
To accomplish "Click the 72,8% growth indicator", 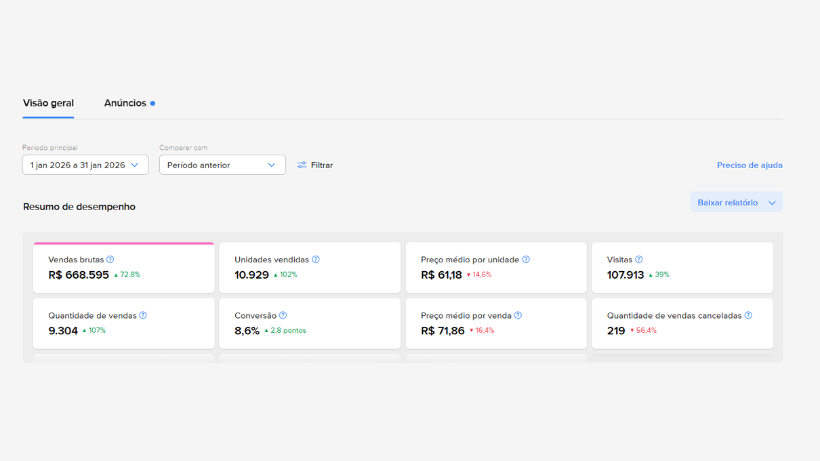I will coord(127,274).
